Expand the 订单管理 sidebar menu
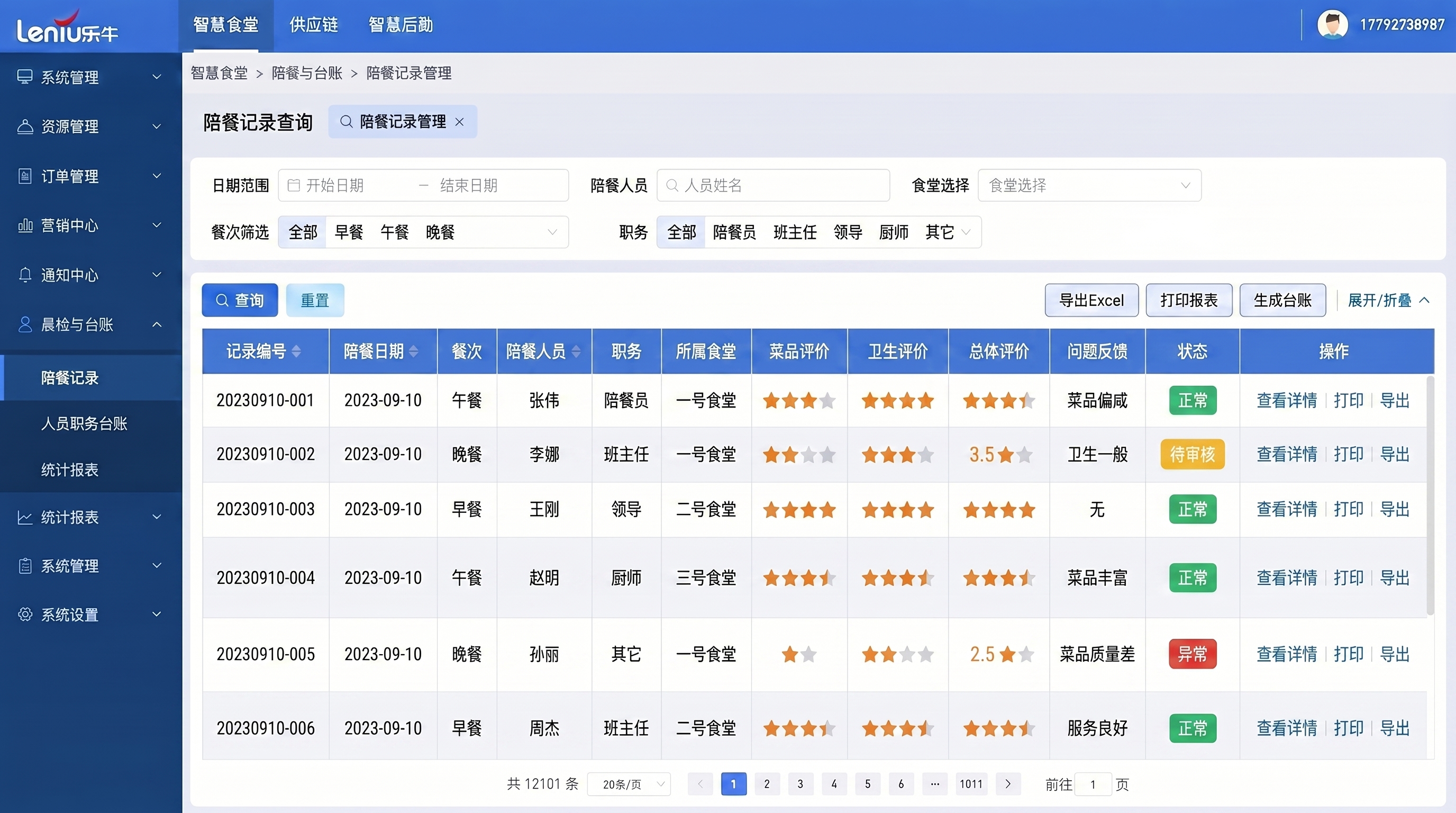The height and width of the screenshot is (813, 1456). (157, 176)
